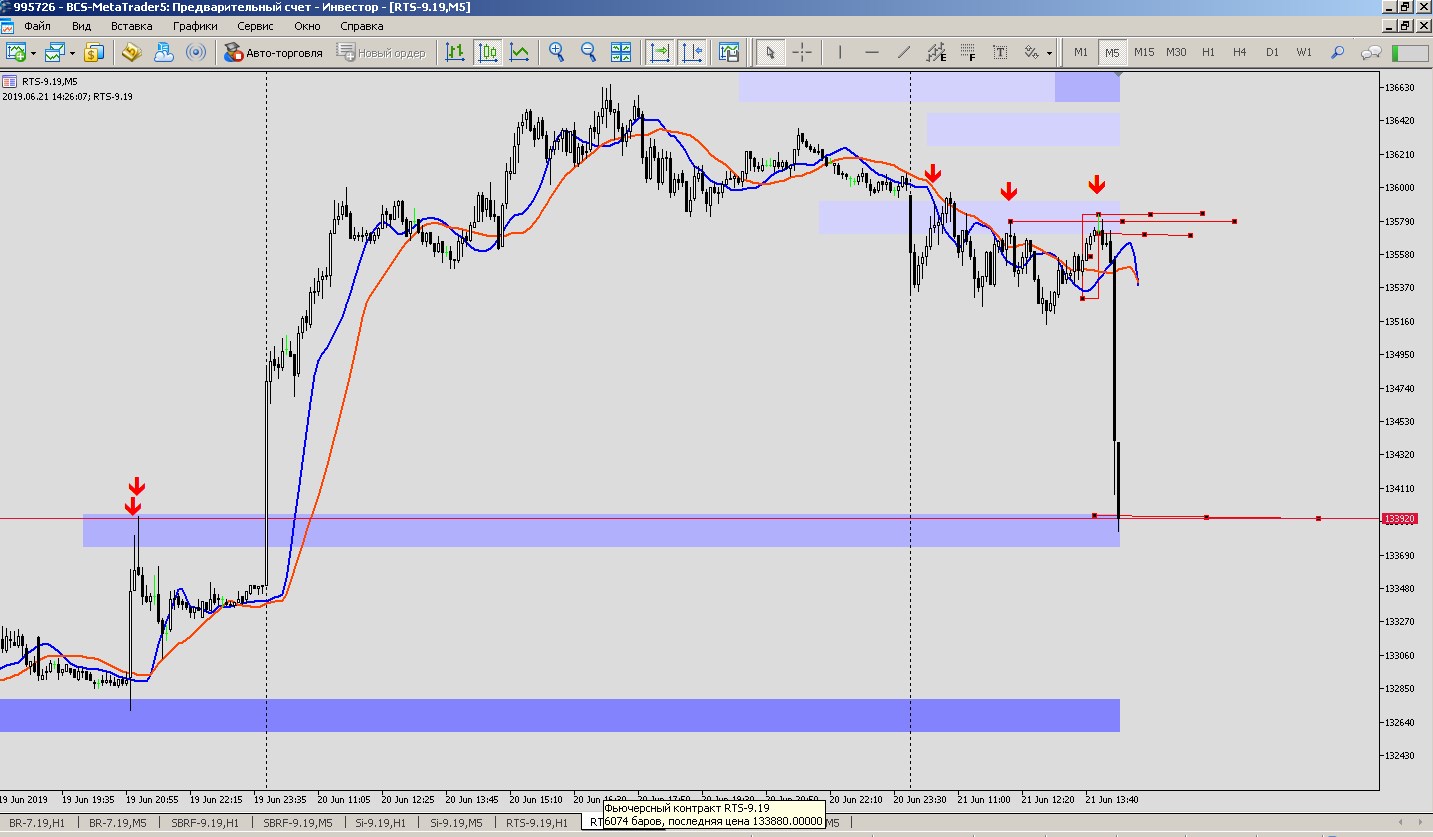Open the Вставка menu
Image resolution: width=1433 pixels, height=837 pixels.
pos(132,26)
